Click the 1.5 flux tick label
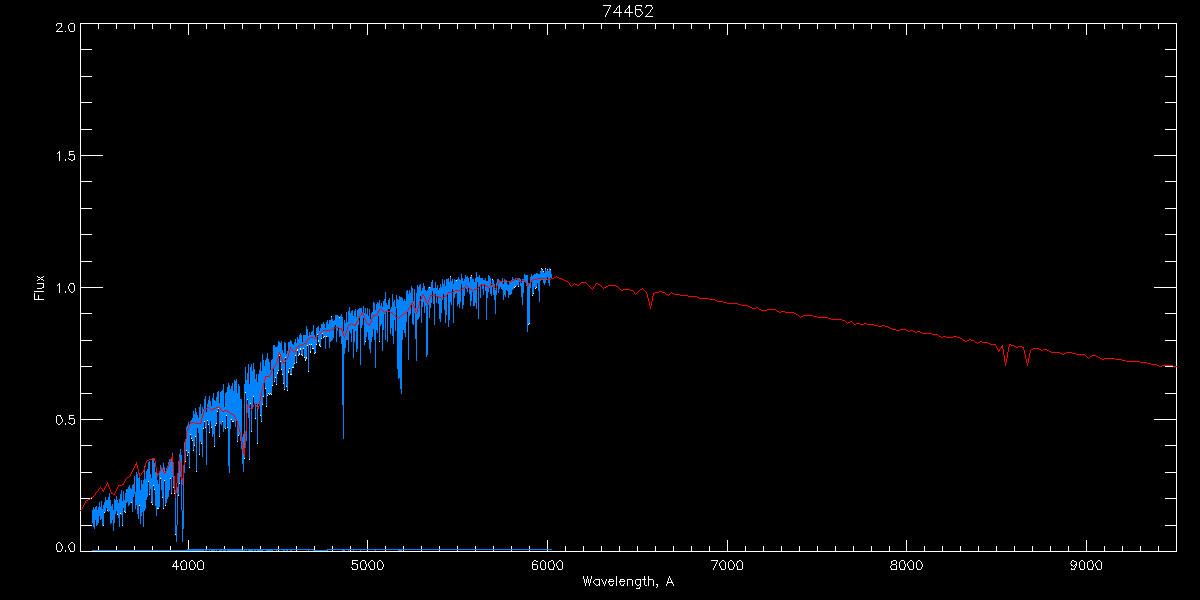This screenshot has height=600, width=1200. coord(65,156)
